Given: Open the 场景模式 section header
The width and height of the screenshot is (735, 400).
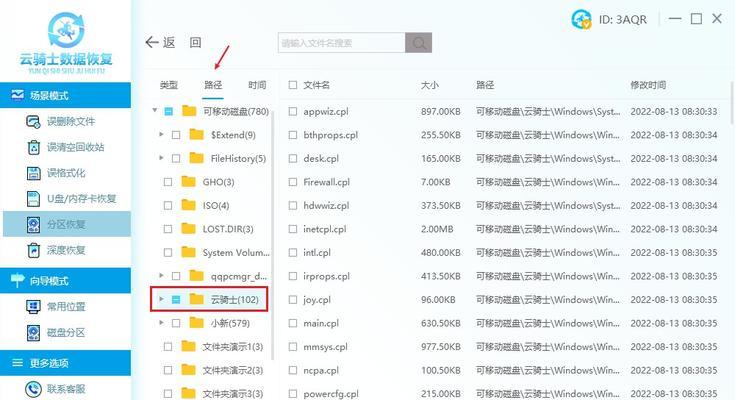Looking at the screenshot, I should click(x=66, y=95).
